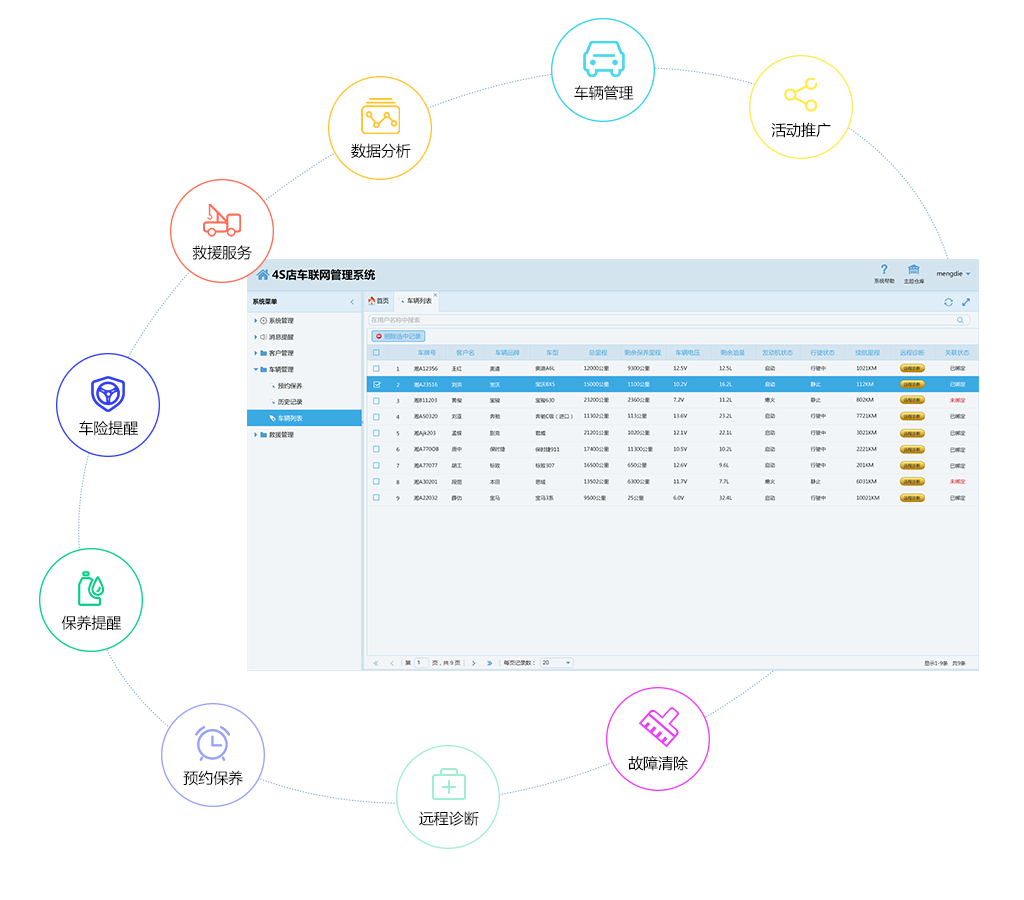The image size is (1024, 900).
Task: Click the 远程诊断 button in row 3
Action: click(912, 400)
